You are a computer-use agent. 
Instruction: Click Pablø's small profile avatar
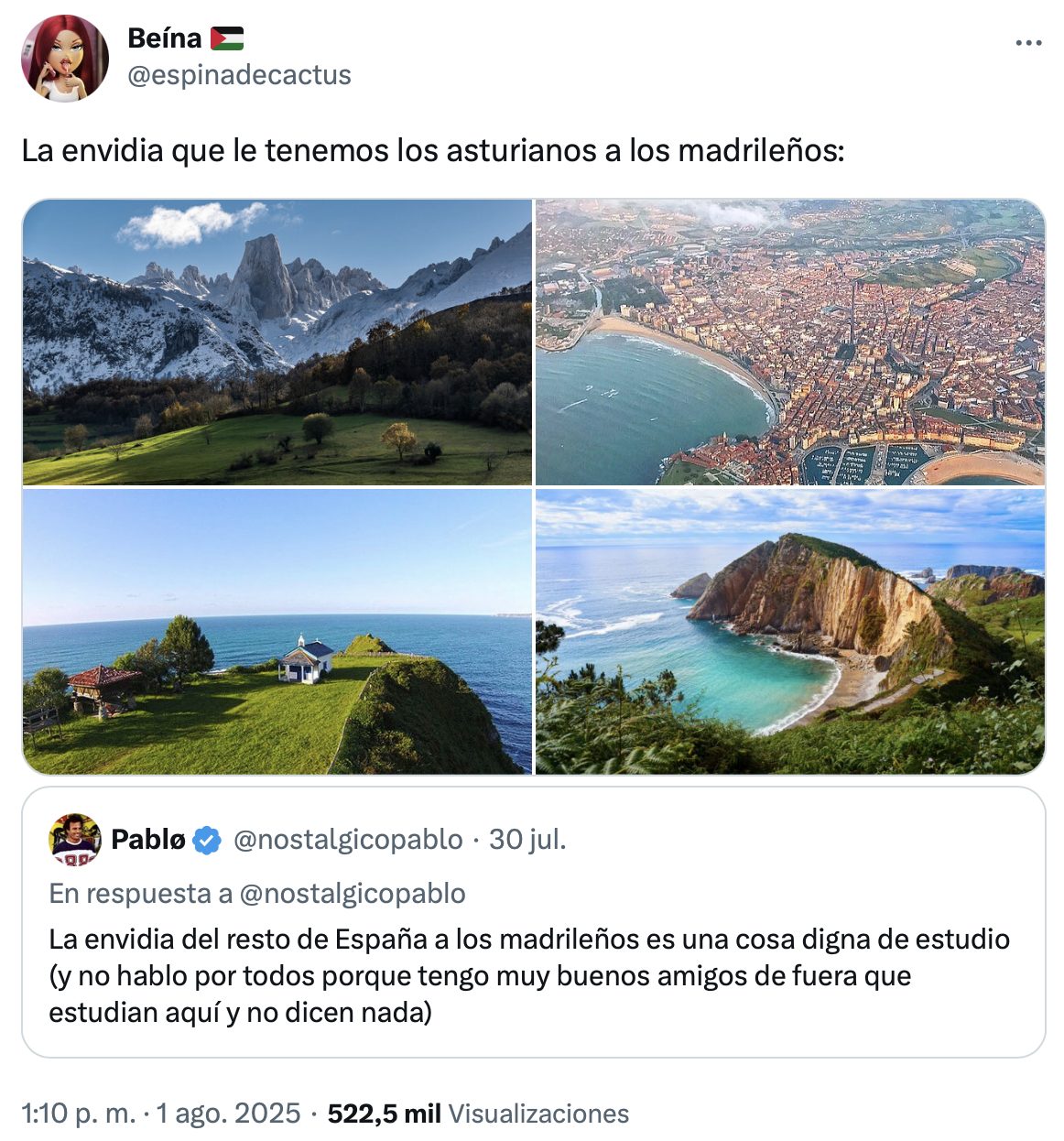[74, 839]
